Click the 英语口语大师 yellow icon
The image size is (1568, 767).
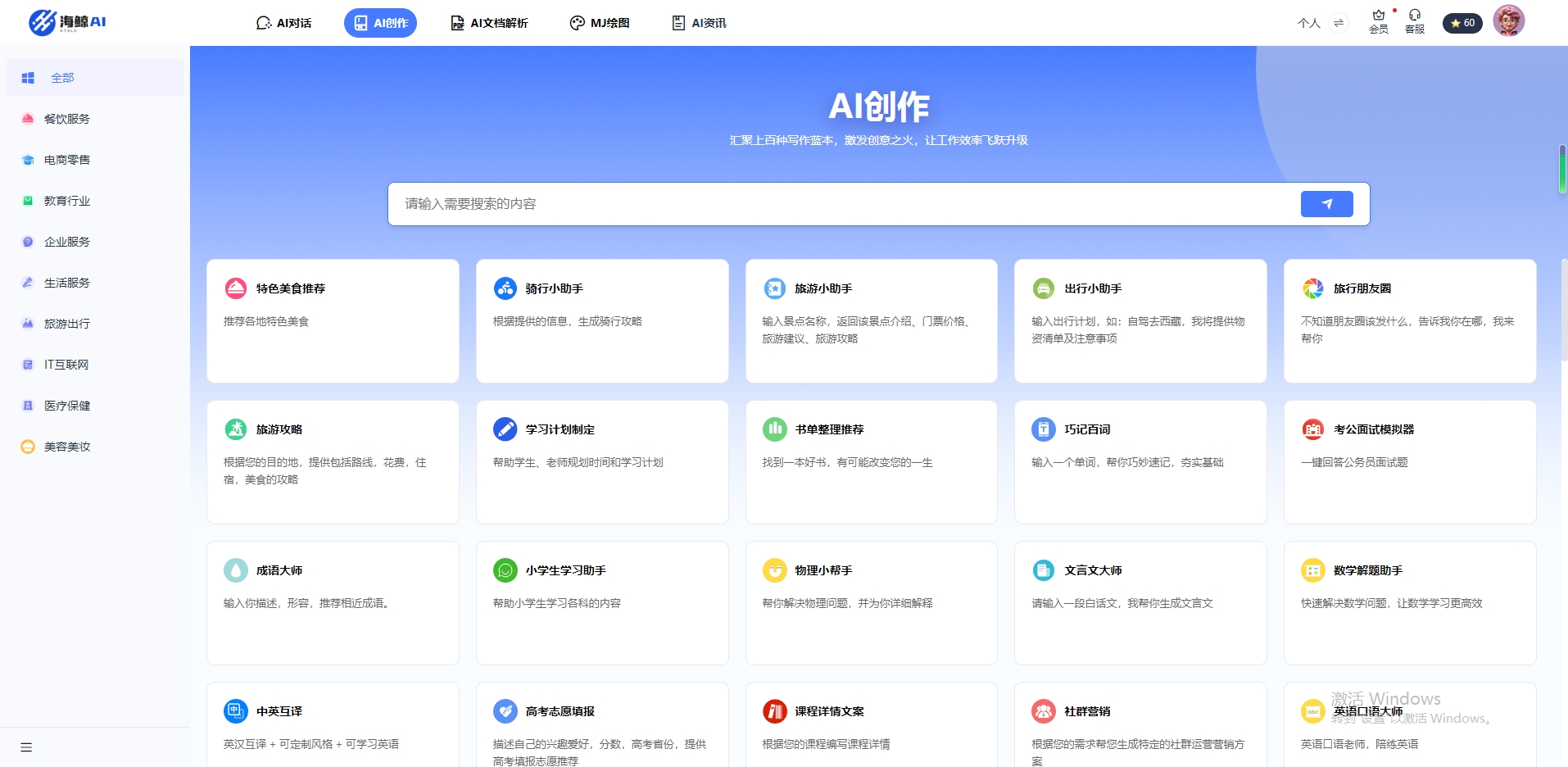(1313, 711)
